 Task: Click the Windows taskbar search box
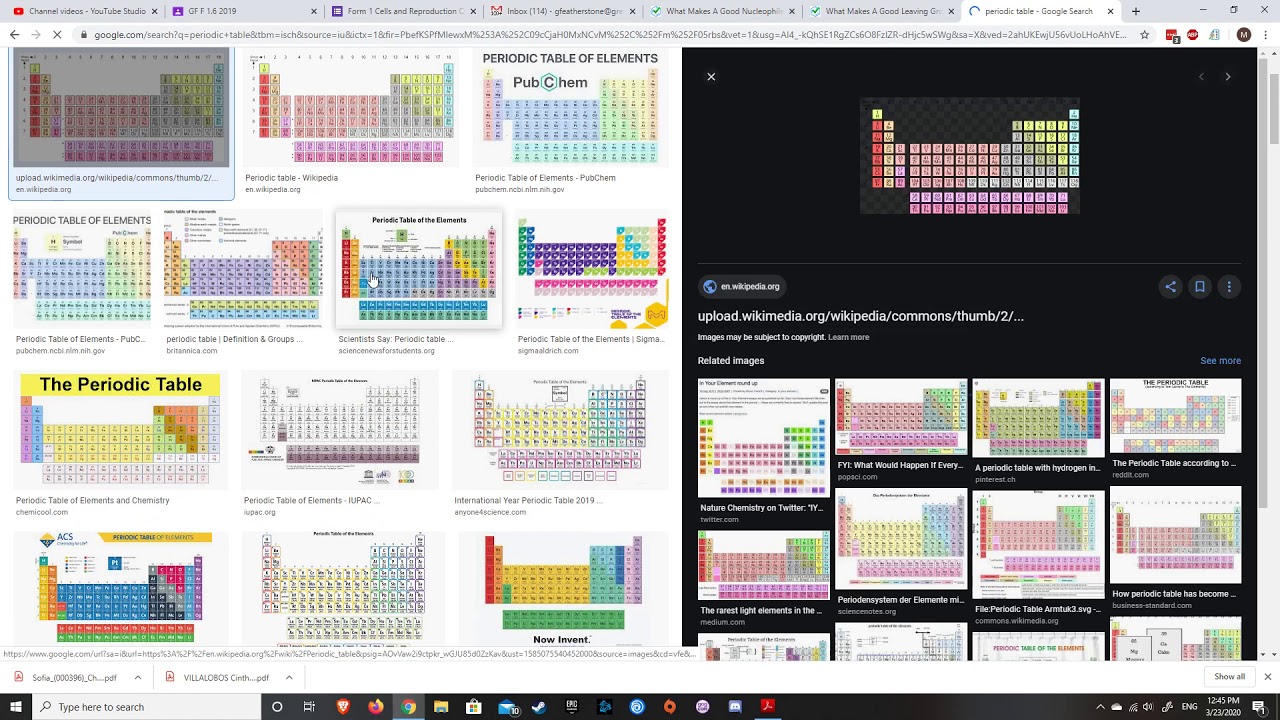(x=148, y=707)
